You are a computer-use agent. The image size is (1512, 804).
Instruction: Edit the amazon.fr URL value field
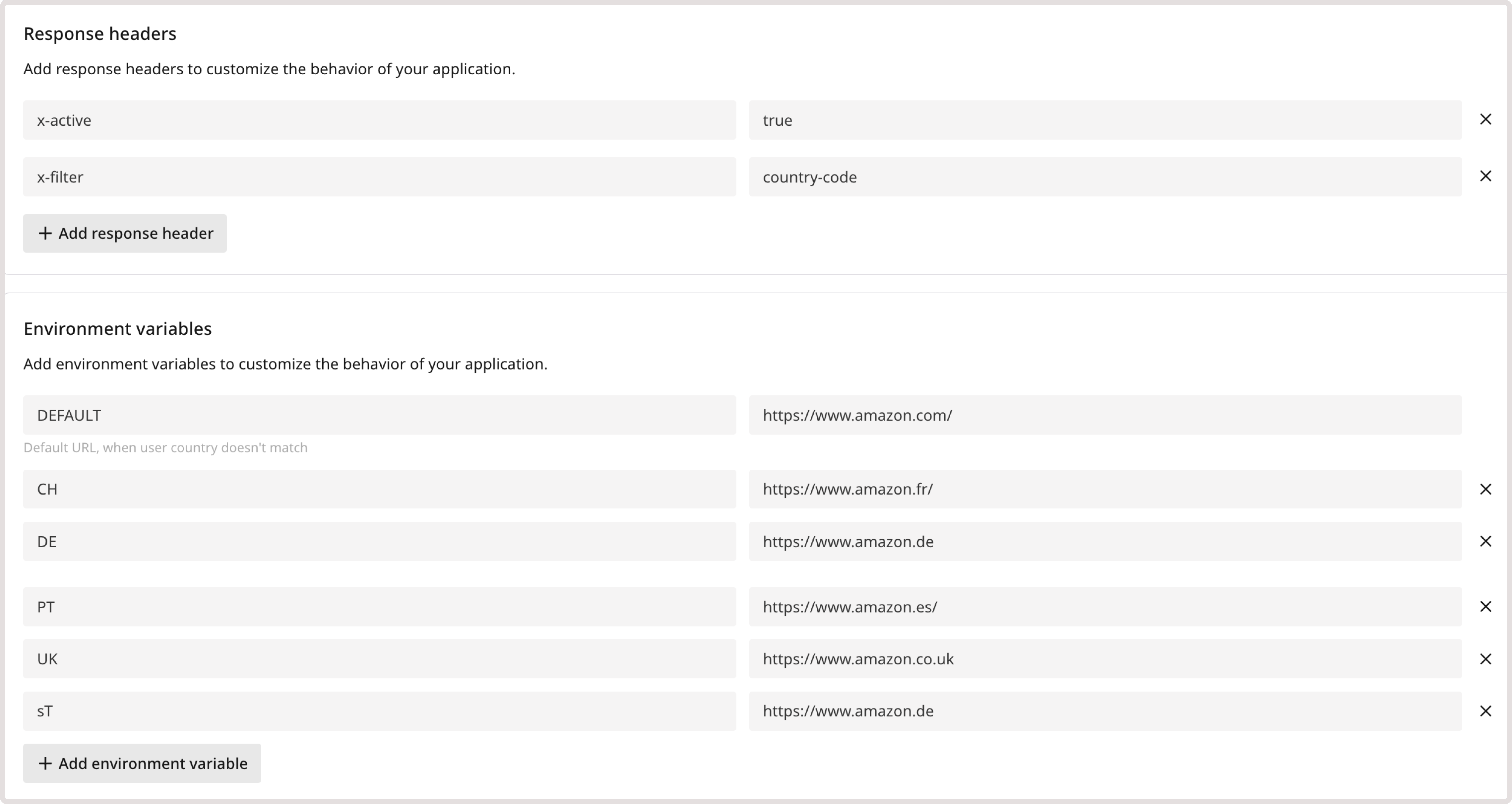(1104, 489)
